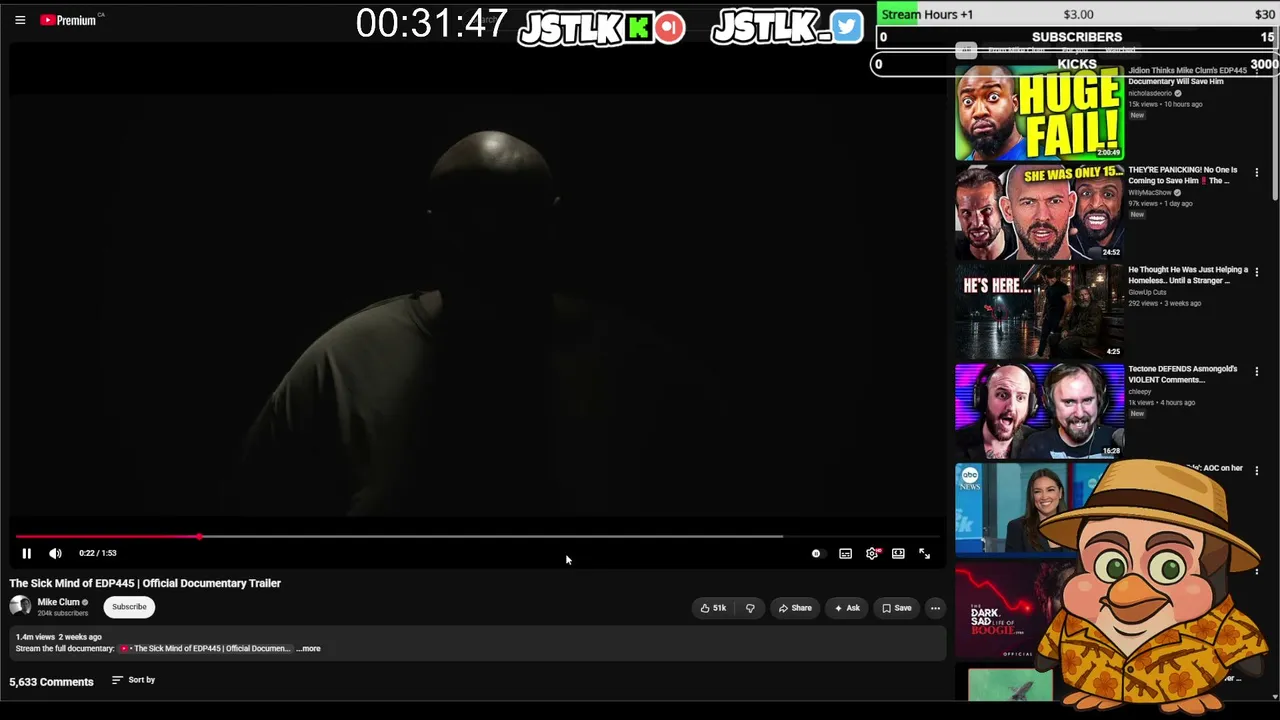This screenshot has height=720, width=1280.
Task: Save the video to a playlist
Action: pos(896,608)
